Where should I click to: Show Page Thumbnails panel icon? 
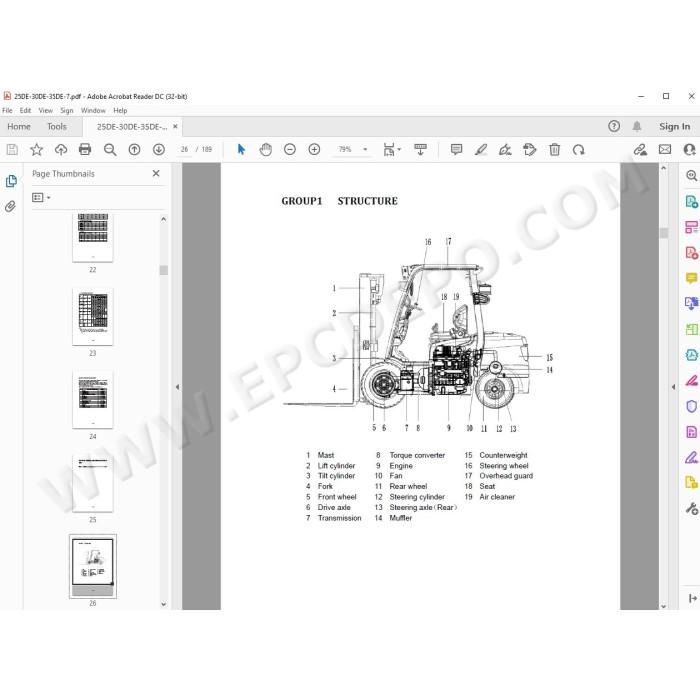pyautogui.click(x=11, y=181)
